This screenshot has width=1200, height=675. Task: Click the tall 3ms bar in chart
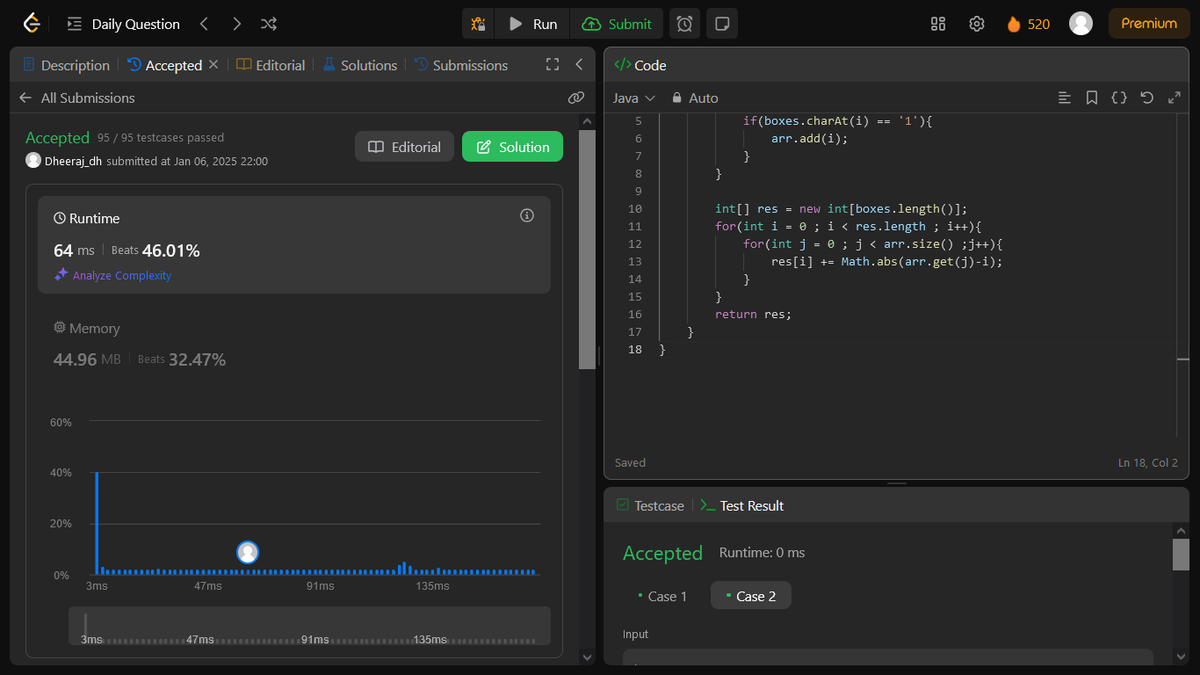point(97,523)
